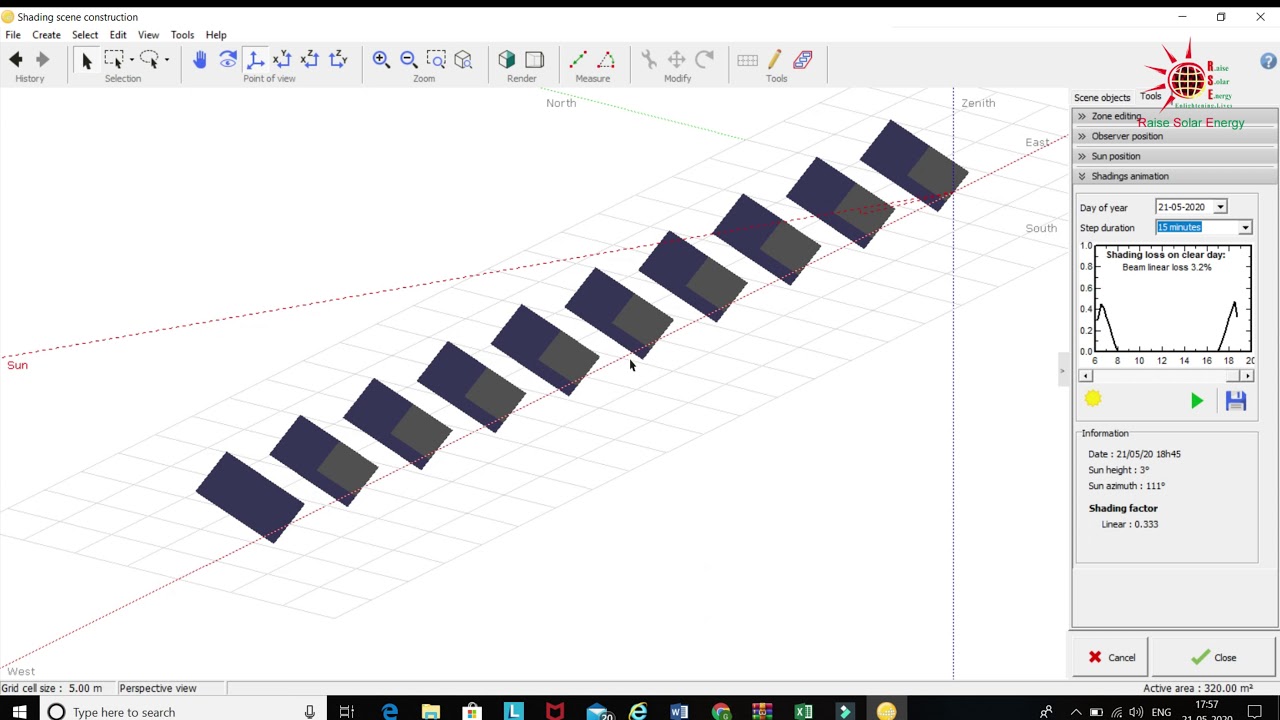The width and height of the screenshot is (1280, 720).
Task: Open the lasso selection options arrow
Action: [167, 60]
